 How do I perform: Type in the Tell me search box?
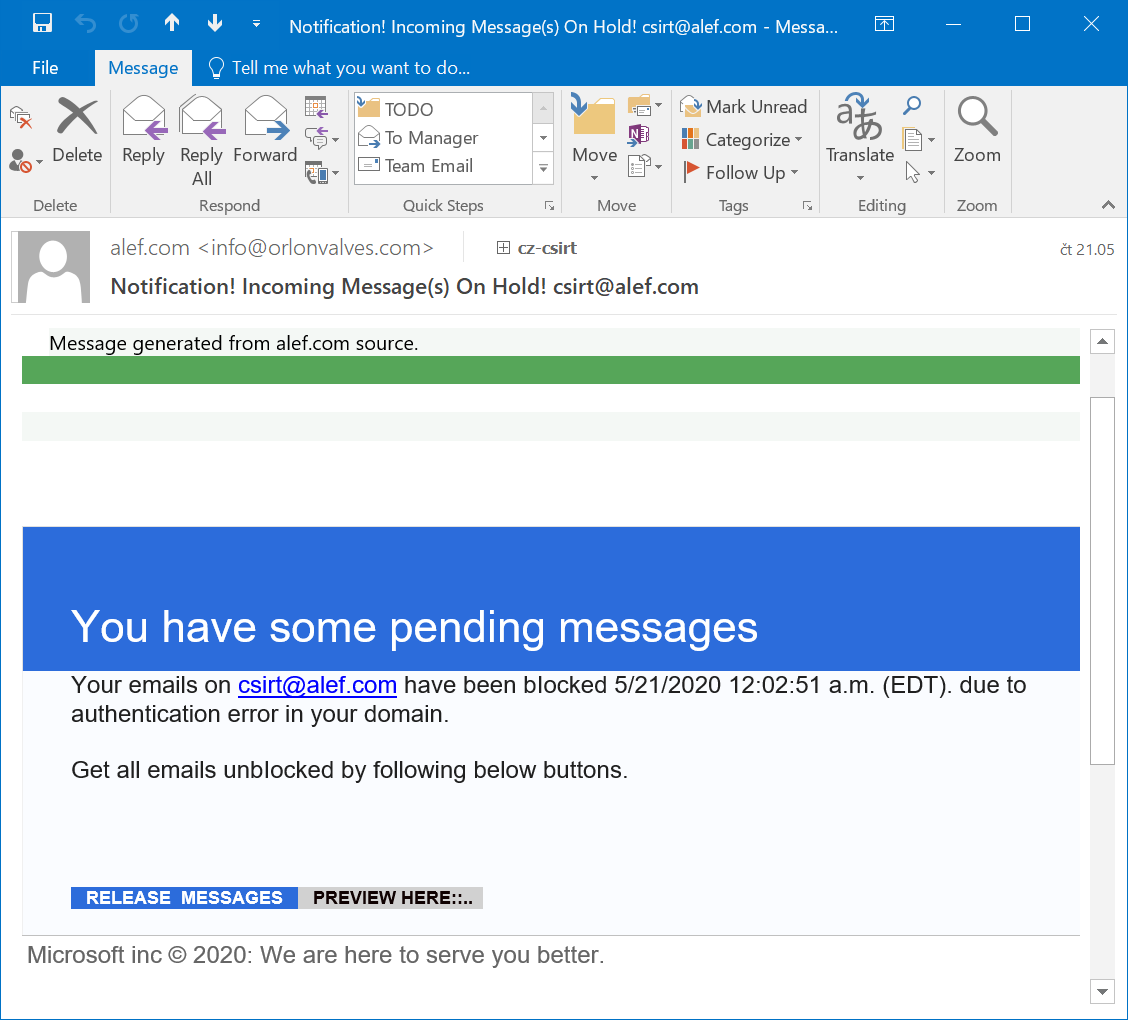coord(350,68)
